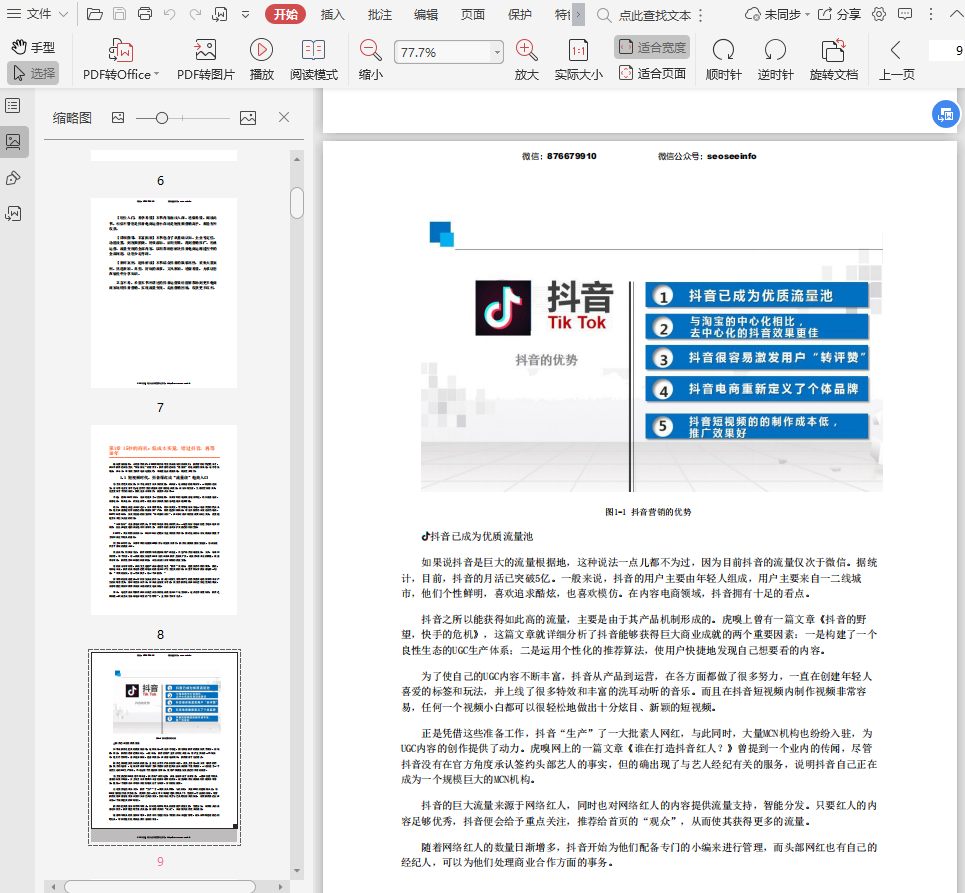Open the PDF转Office converter
The width and height of the screenshot is (965, 893).
[121, 60]
